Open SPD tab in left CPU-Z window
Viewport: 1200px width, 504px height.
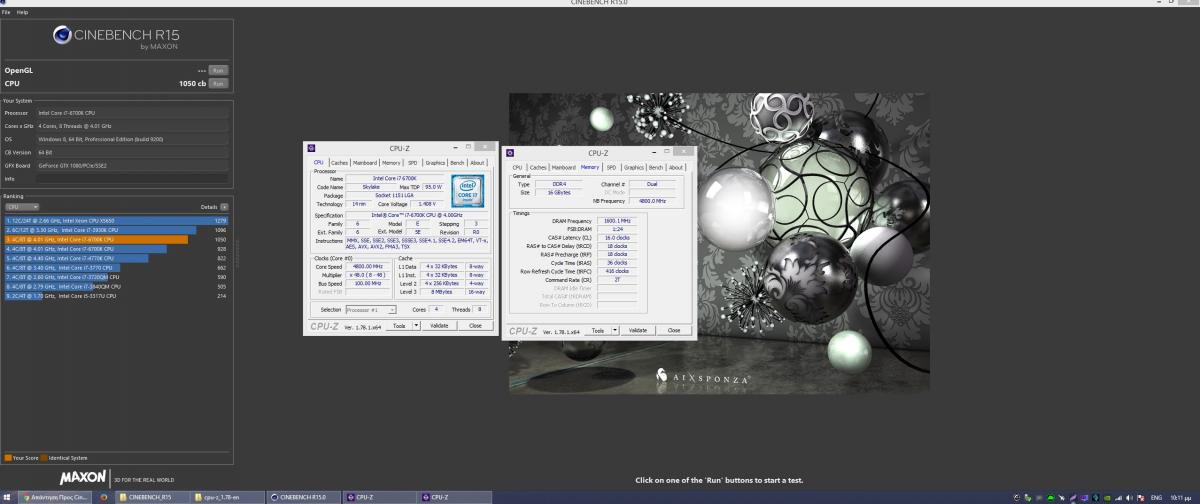(x=411, y=162)
